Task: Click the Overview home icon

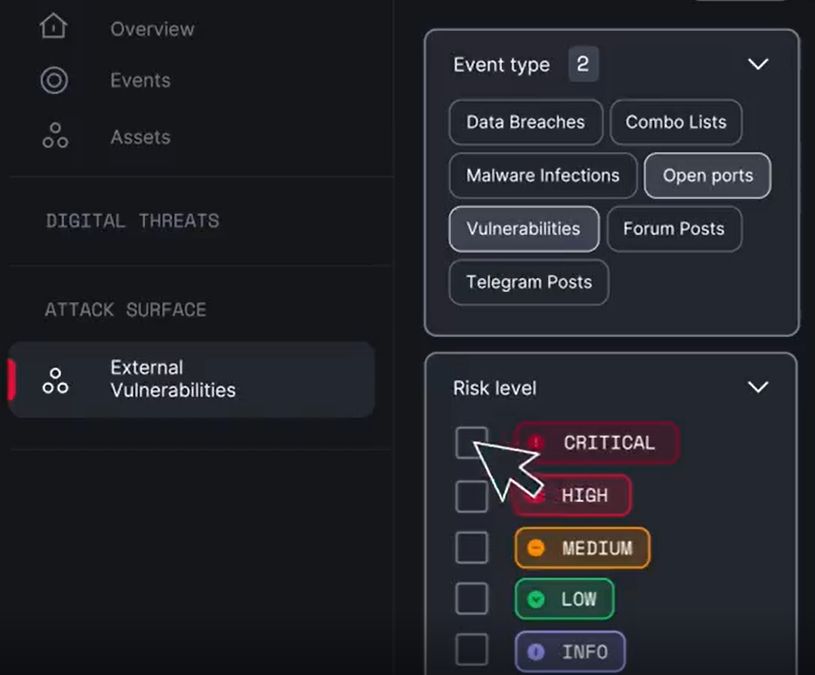Action: click(x=54, y=26)
